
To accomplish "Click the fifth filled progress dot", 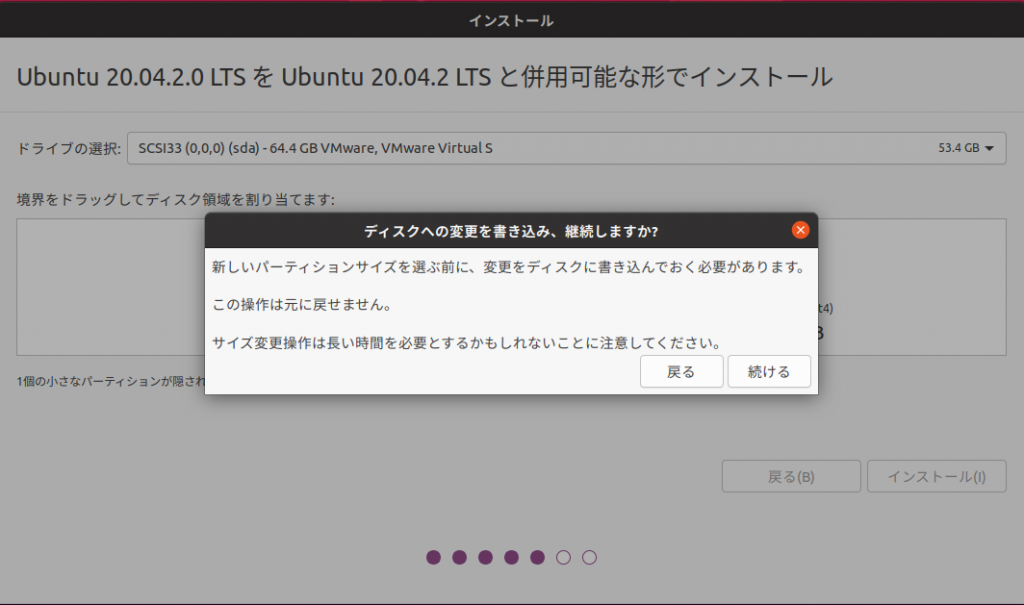I will click(x=538, y=557).
